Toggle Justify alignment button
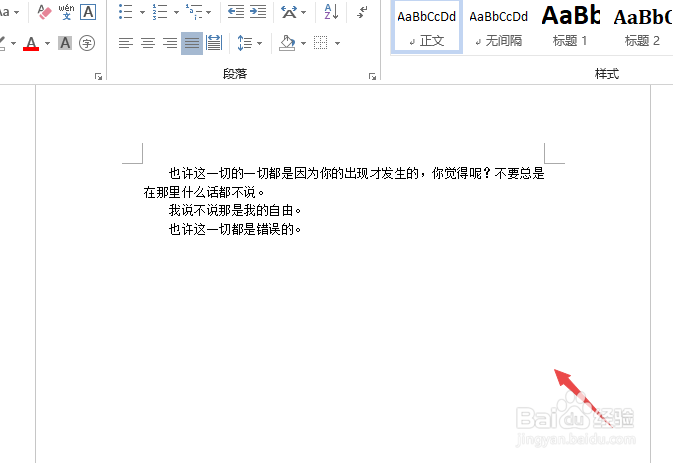This screenshot has width=673, height=463. click(x=192, y=43)
